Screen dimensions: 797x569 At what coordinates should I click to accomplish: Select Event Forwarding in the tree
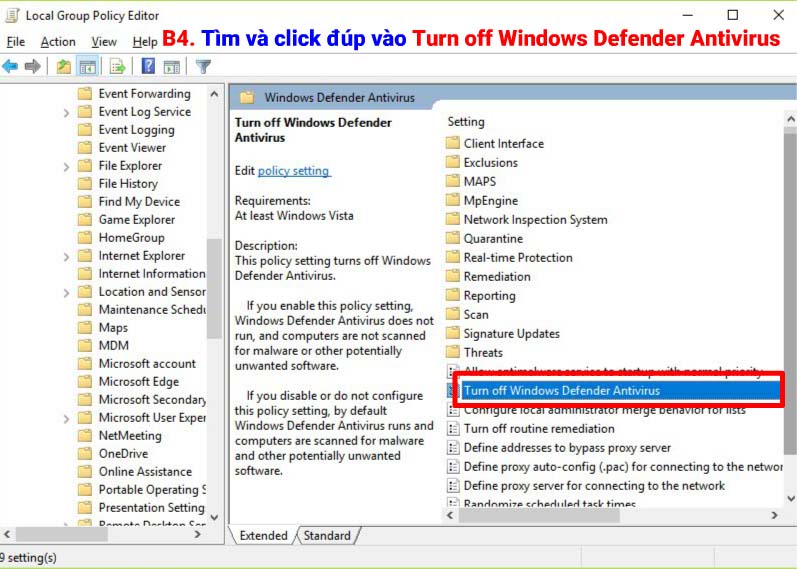click(x=144, y=94)
